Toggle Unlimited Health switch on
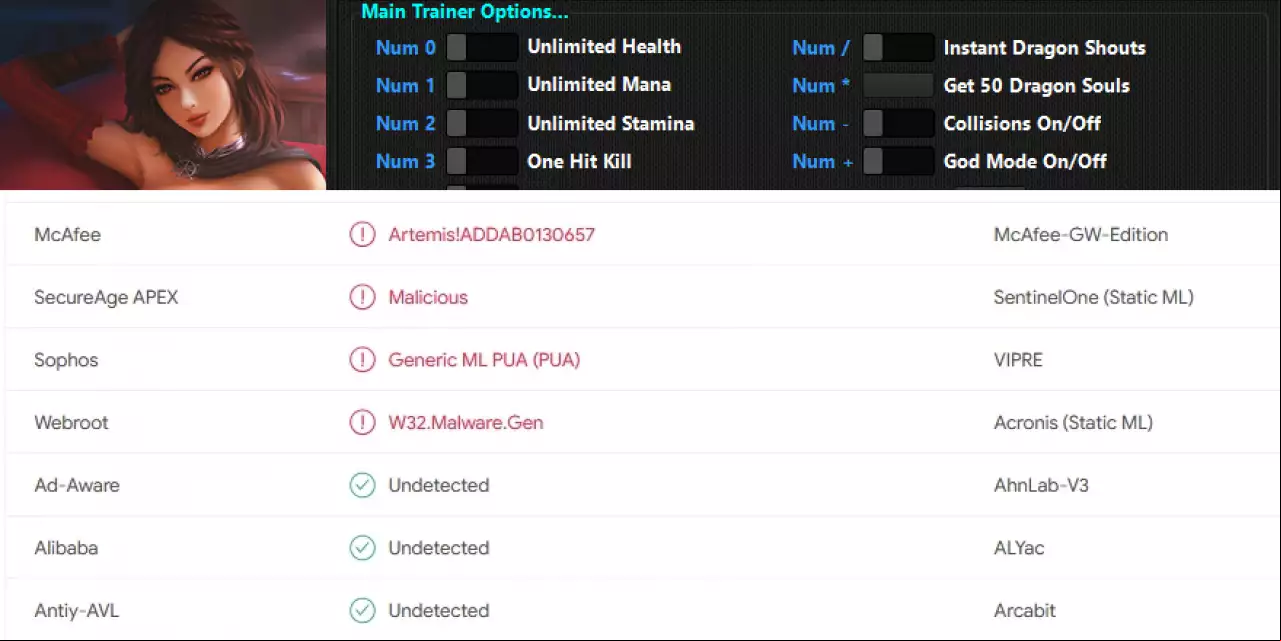 [x=482, y=47]
